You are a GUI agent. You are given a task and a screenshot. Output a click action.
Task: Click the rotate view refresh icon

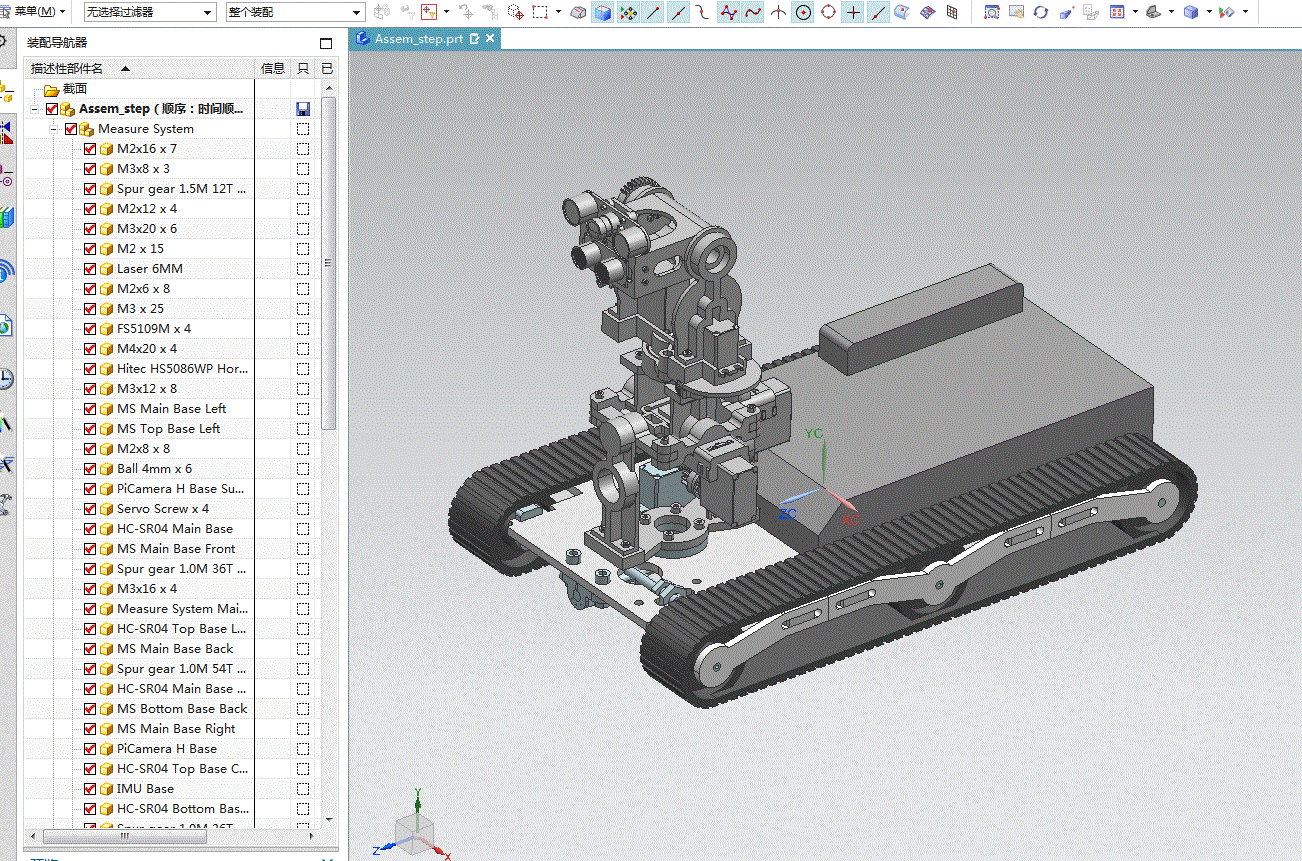(x=1041, y=13)
